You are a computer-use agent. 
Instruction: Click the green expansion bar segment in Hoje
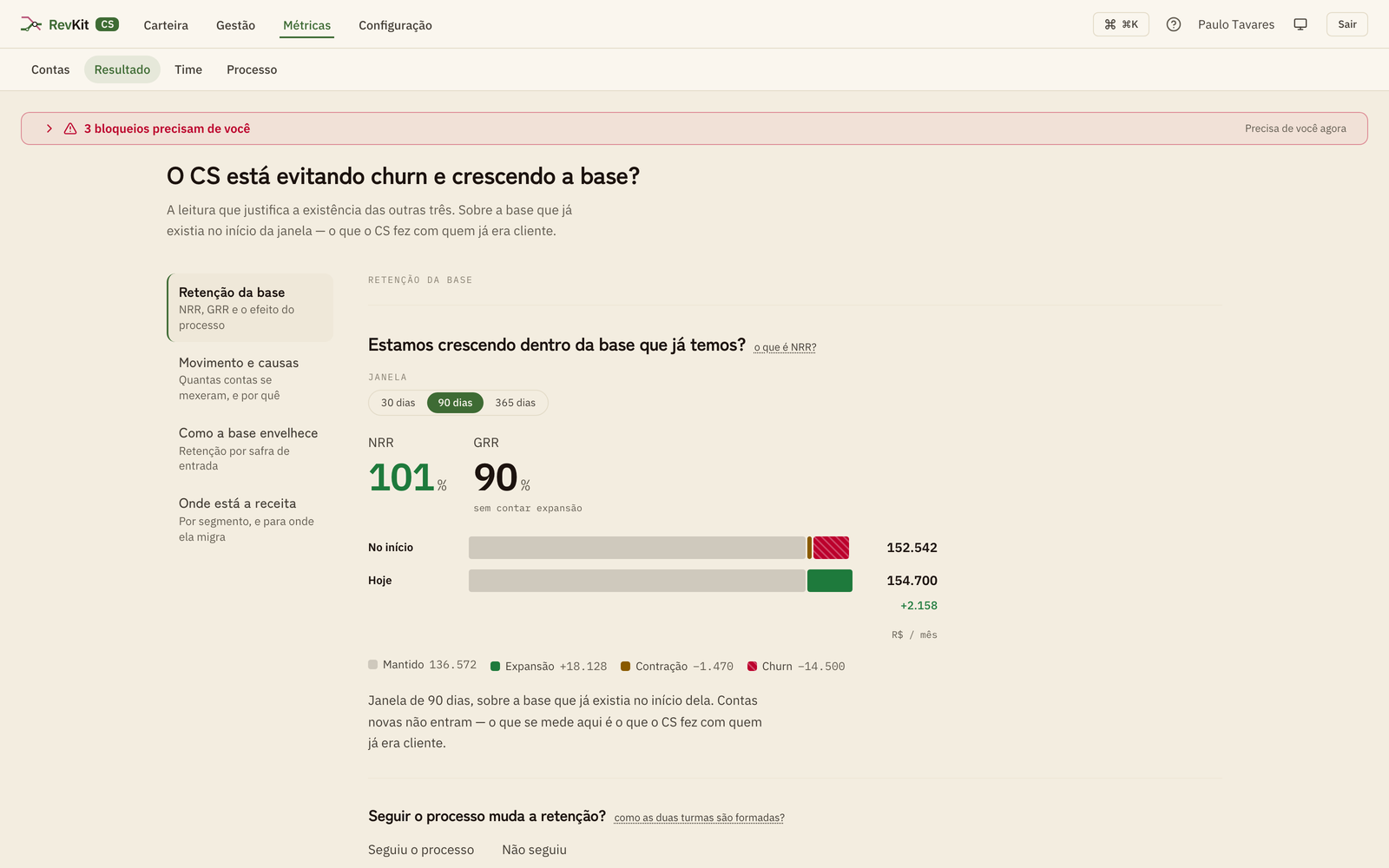830,581
